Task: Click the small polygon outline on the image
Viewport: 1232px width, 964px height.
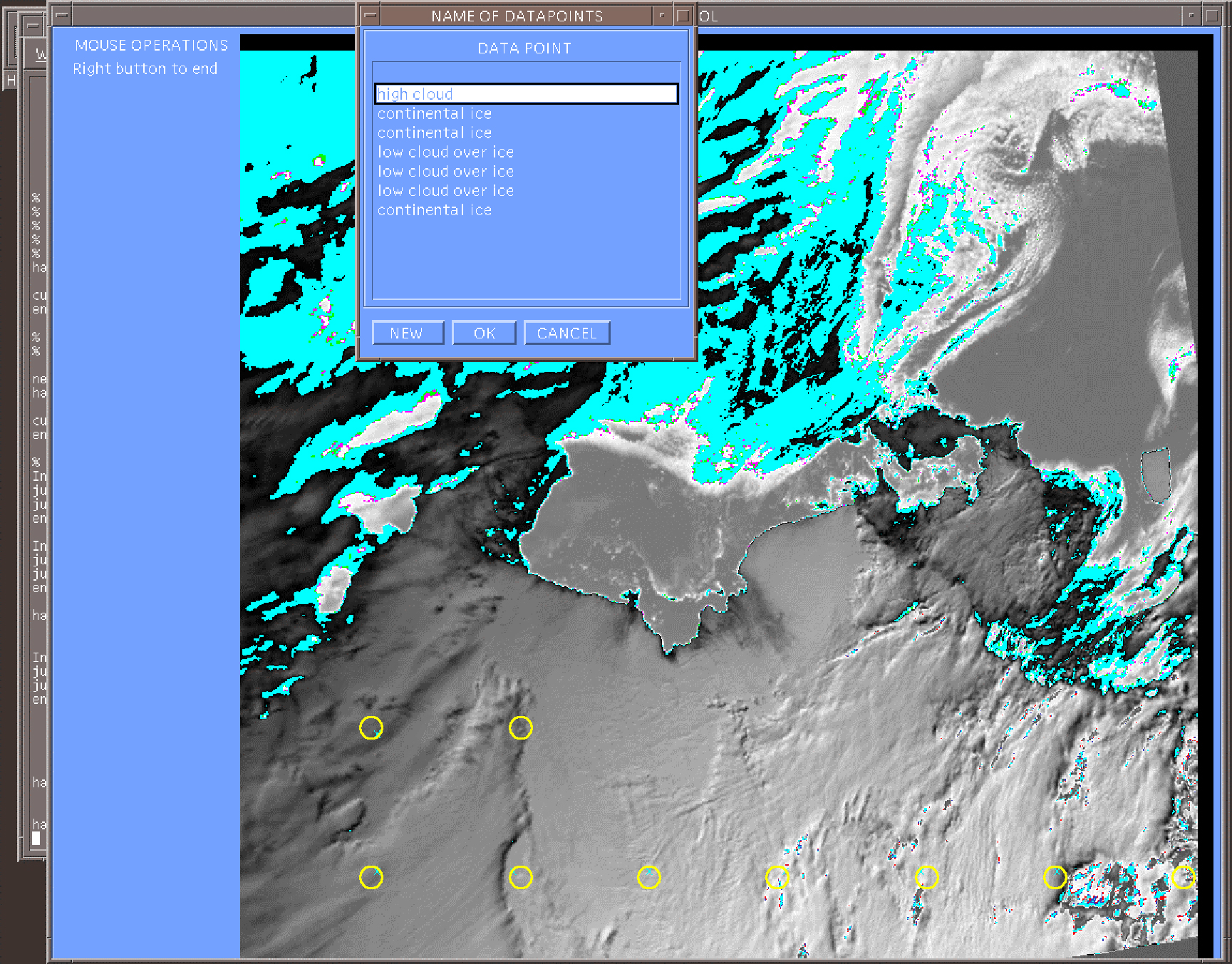Action: click(1156, 475)
